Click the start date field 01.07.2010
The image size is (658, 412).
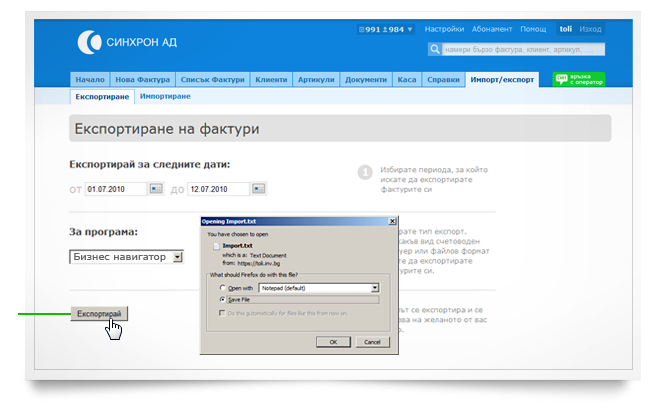(115, 188)
